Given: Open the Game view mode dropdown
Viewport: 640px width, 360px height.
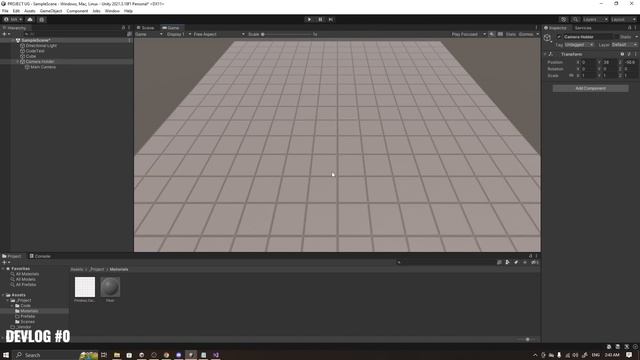Looking at the screenshot, I should 149,34.
